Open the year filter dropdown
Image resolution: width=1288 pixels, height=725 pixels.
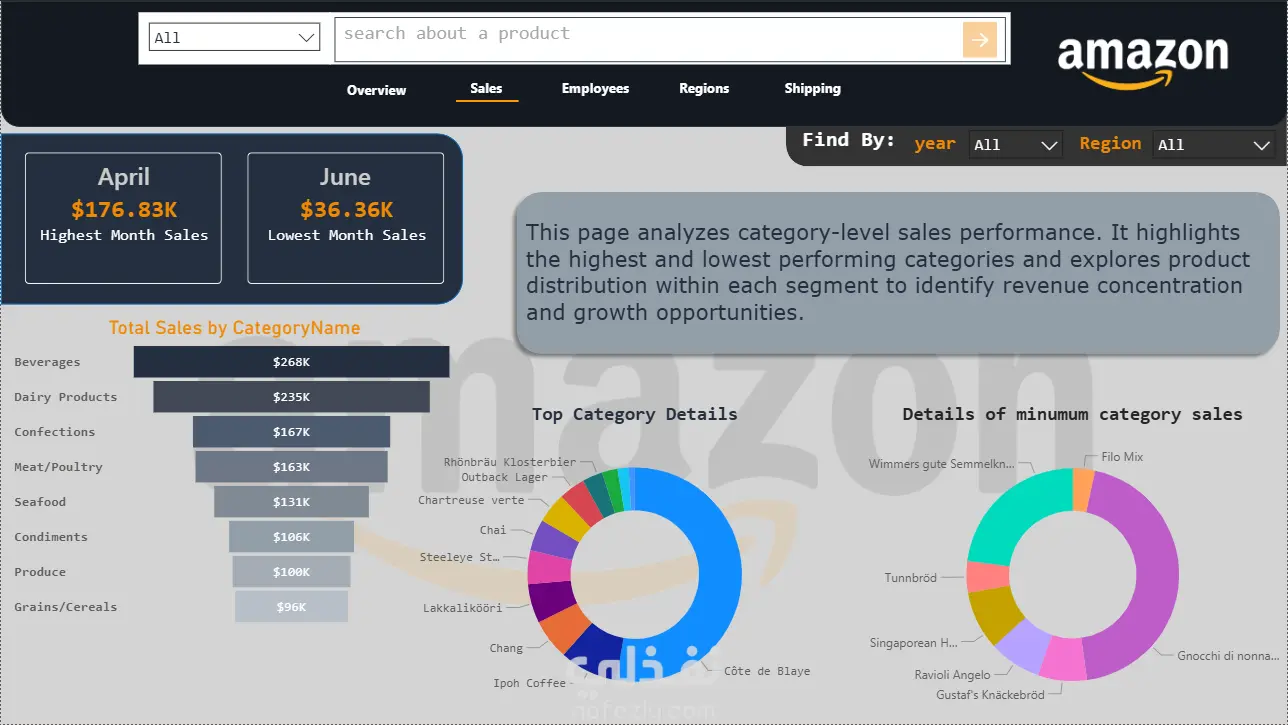tap(1016, 145)
